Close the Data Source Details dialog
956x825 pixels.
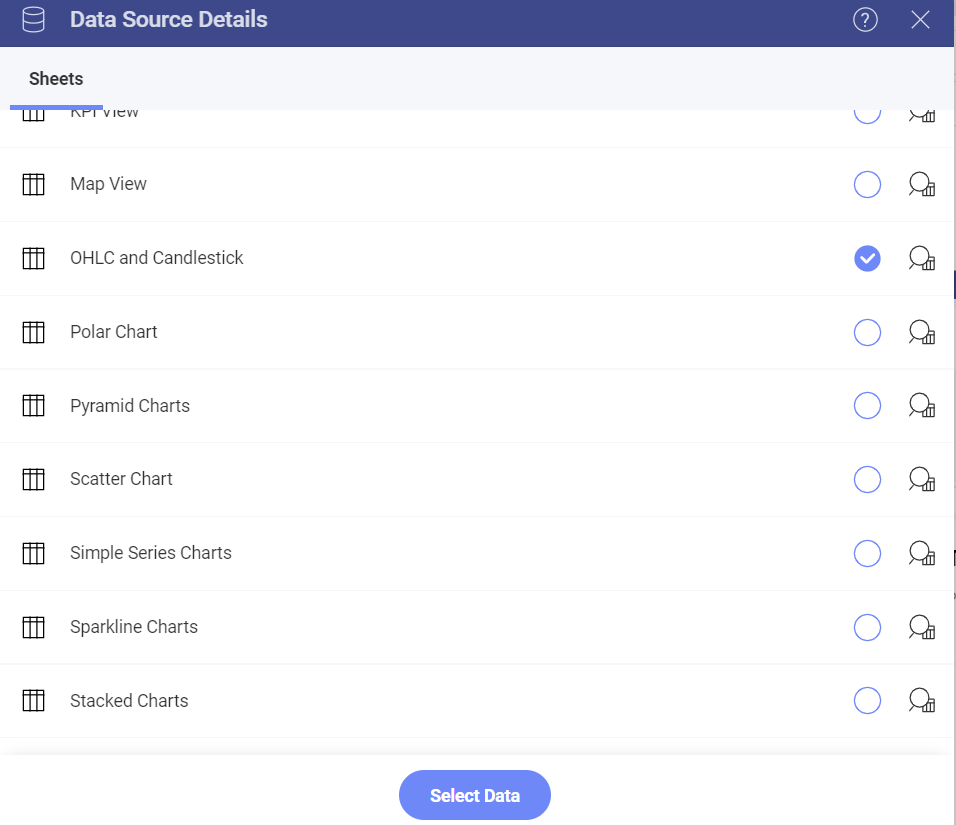pos(920,20)
